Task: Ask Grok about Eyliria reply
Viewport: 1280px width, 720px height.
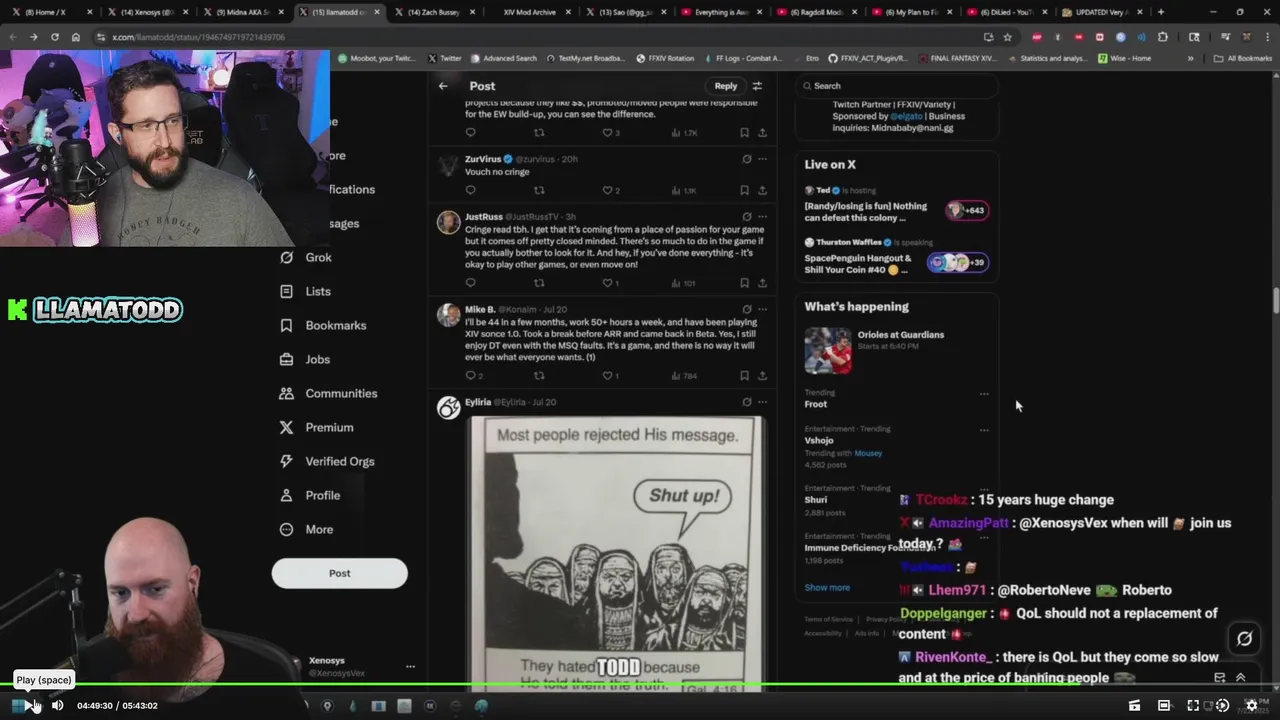Action: click(746, 402)
